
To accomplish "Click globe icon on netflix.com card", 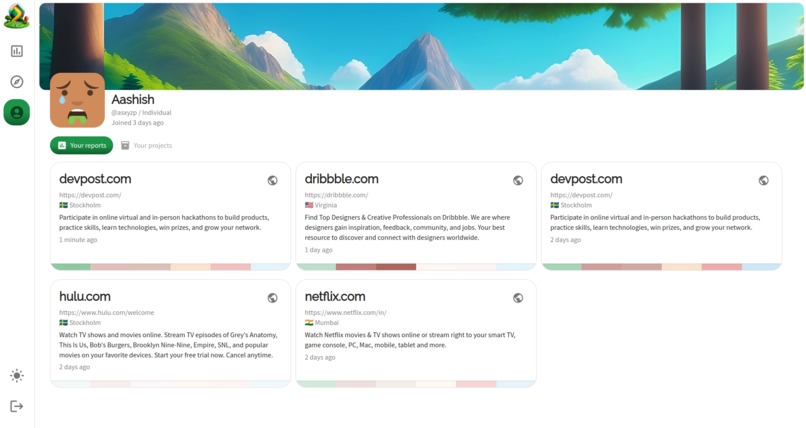I will point(518,298).
